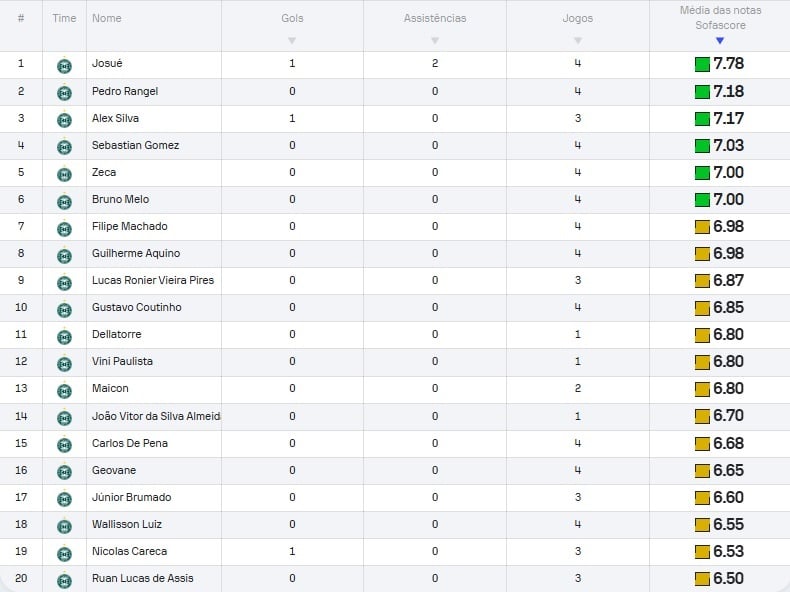Click the crest icon beside Maicon
Viewport: 790px width, 592px height.
tap(64, 390)
